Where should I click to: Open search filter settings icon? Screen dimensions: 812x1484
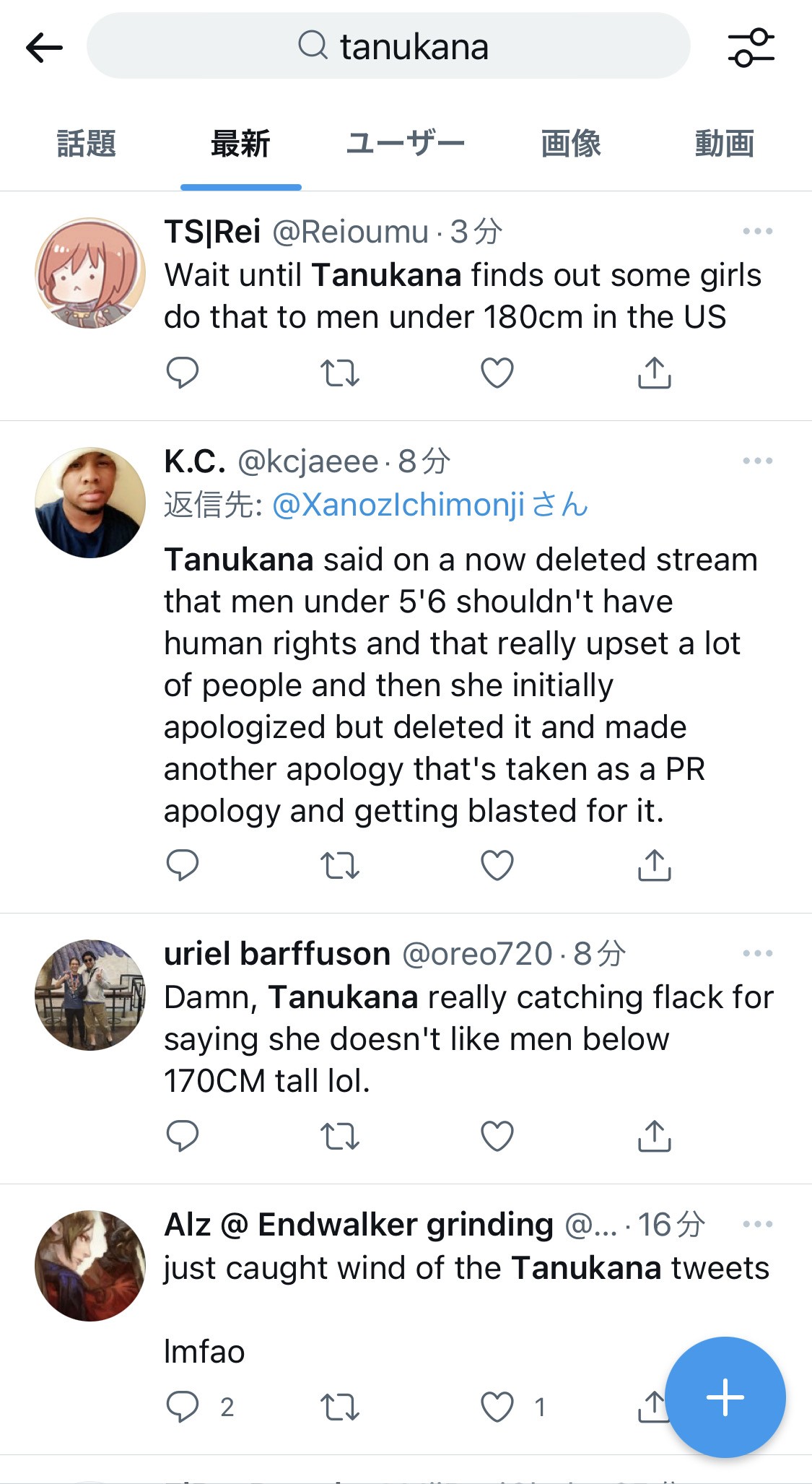pyautogui.click(x=751, y=48)
